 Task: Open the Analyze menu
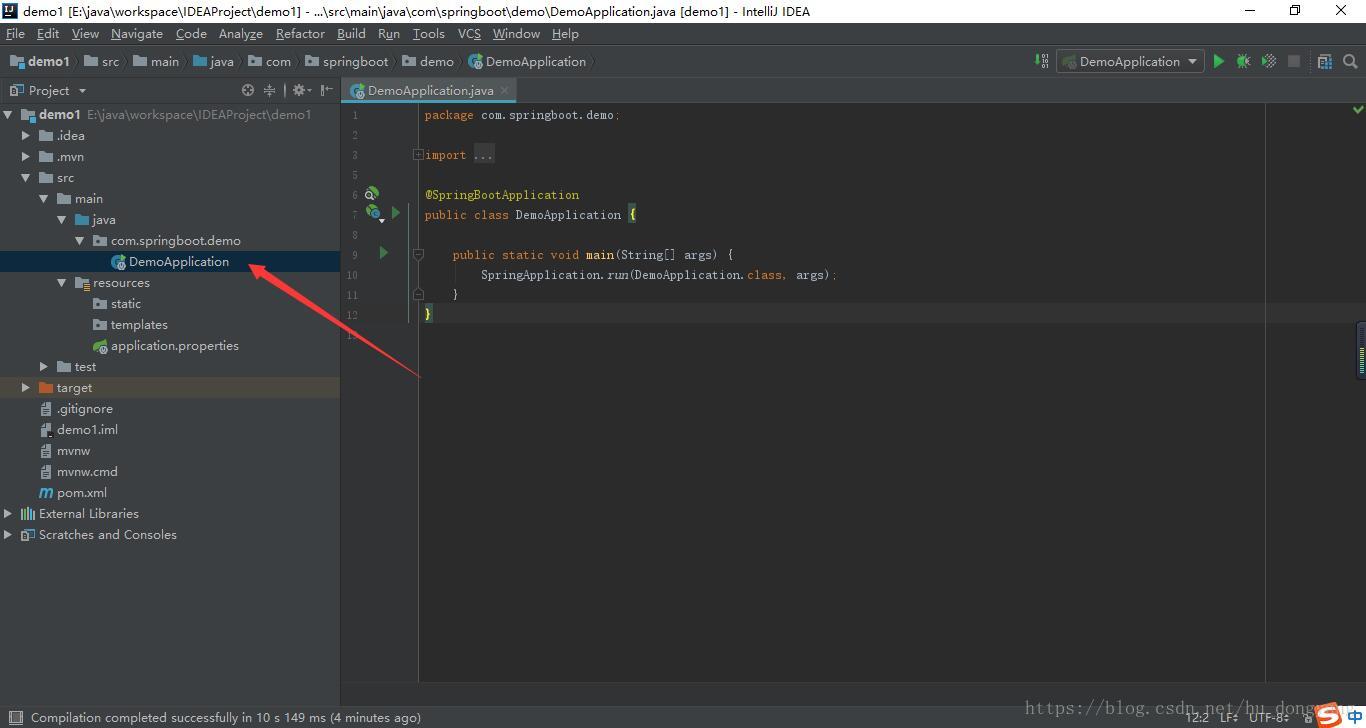(x=240, y=33)
